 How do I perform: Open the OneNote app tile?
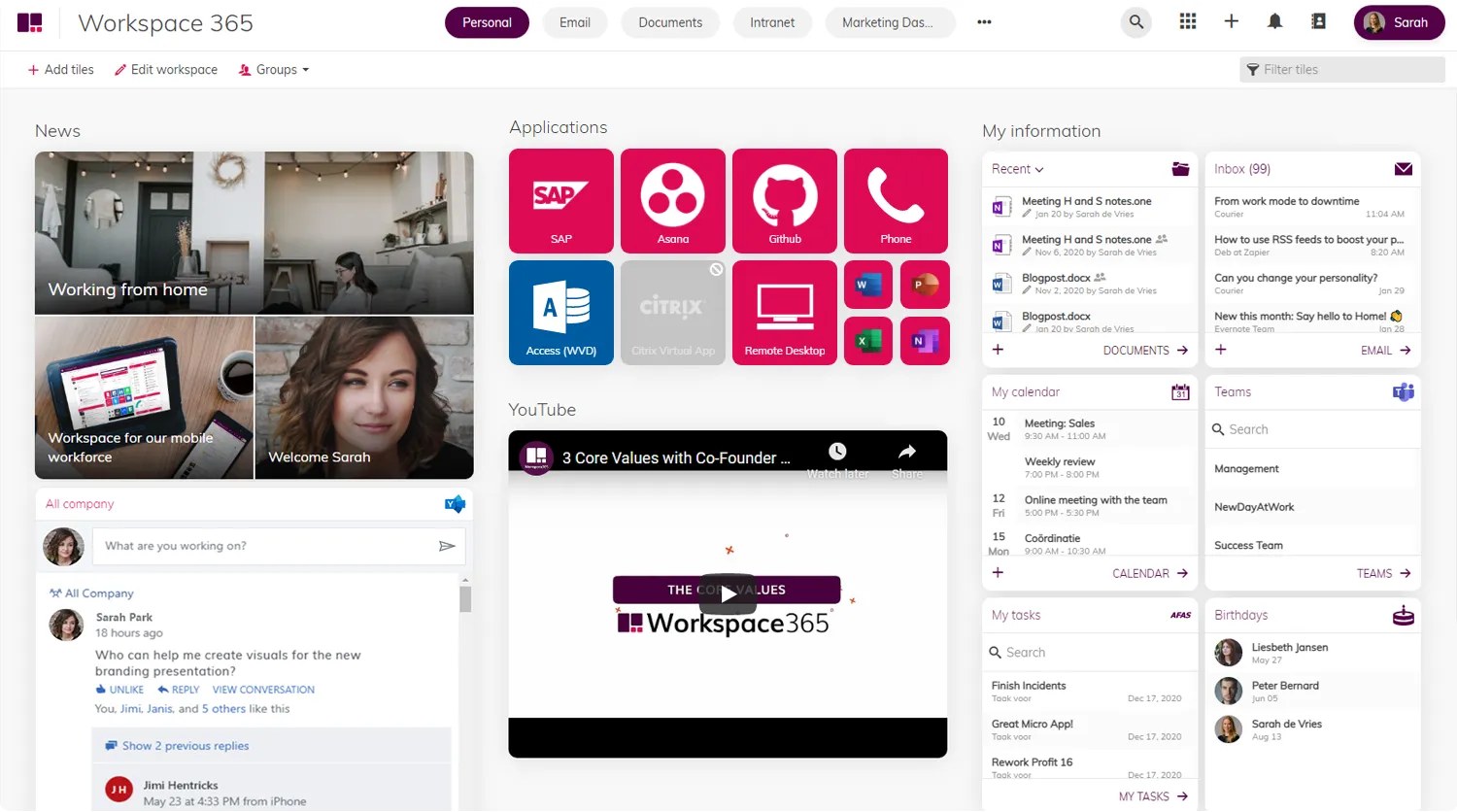coord(925,341)
